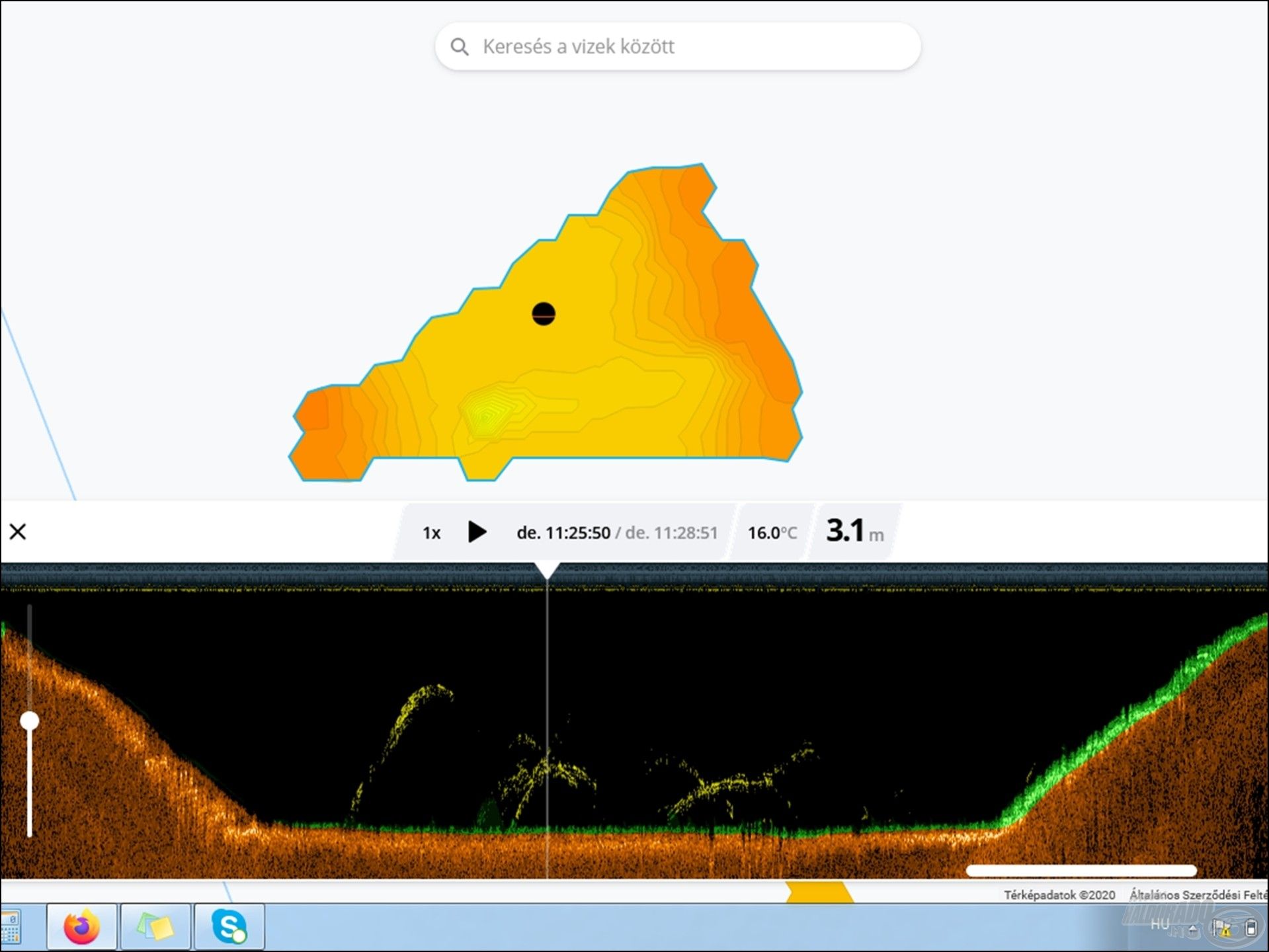This screenshot has height=952, width=1269.
Task: Change the 1x playback speed
Action: [431, 533]
